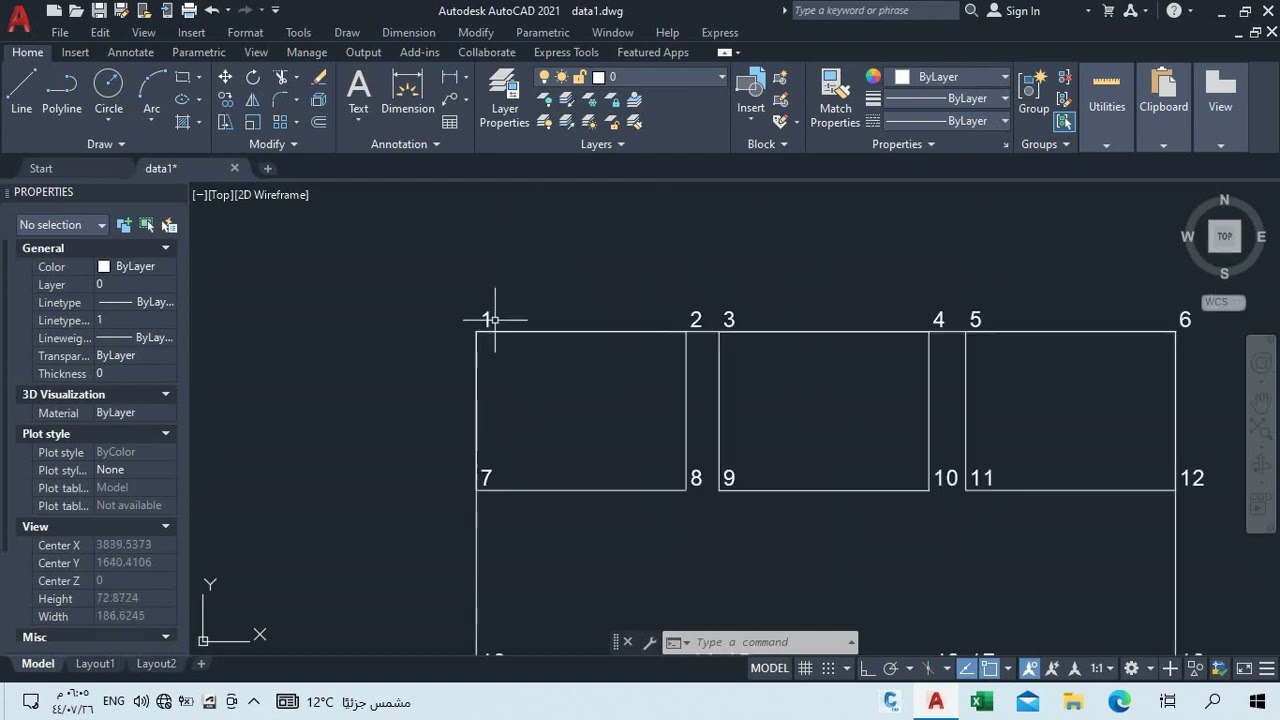Toggle ortho mode in status bar
Screen dimensions: 1280x720
(867, 668)
